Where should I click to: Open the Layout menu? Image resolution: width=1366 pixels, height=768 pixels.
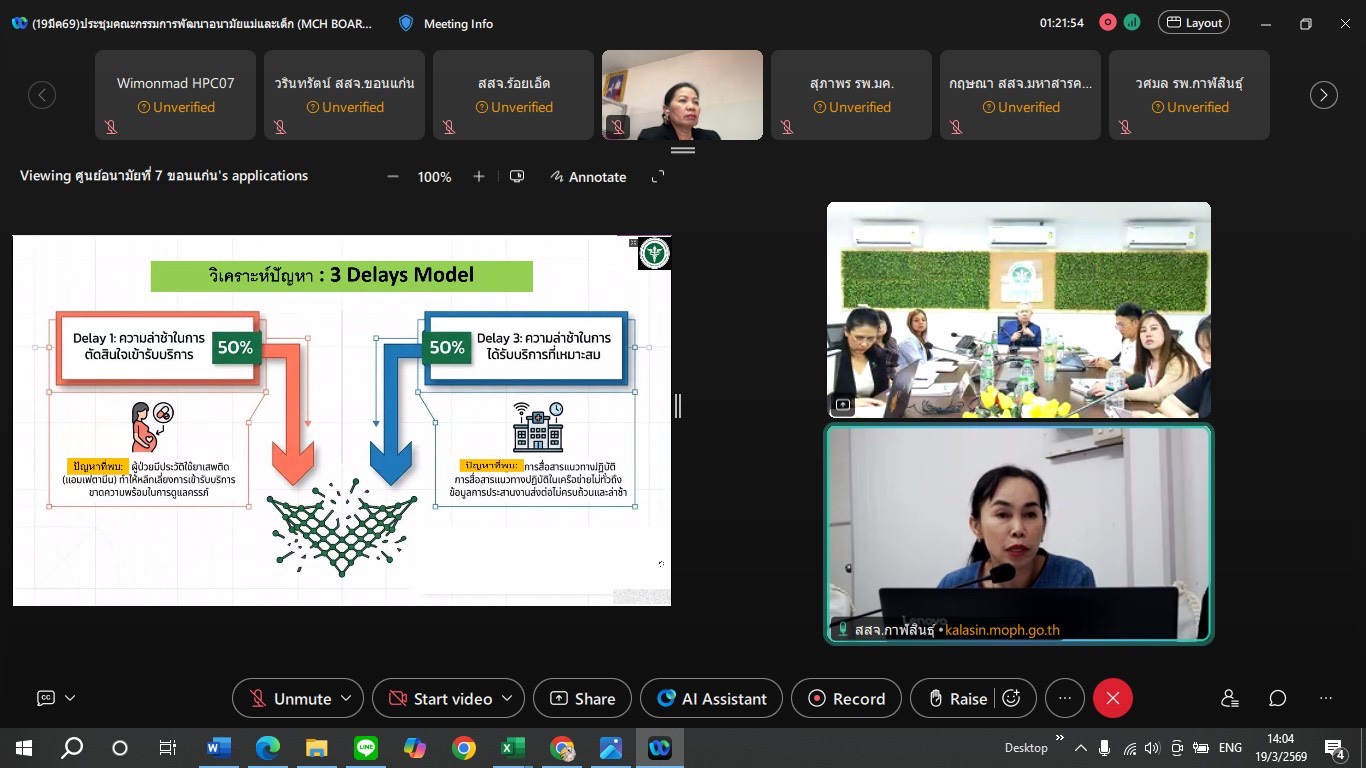pos(1193,23)
